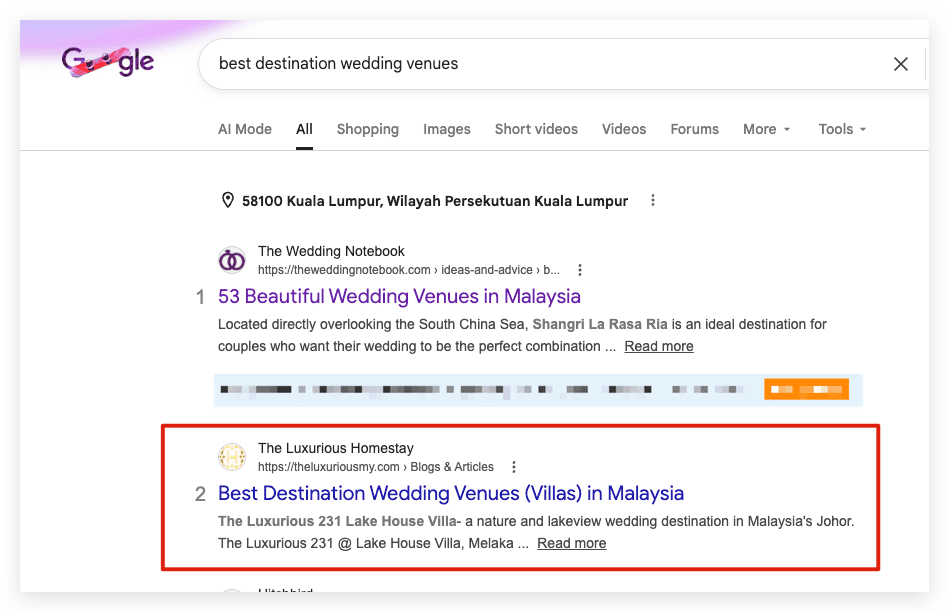Image resolution: width=949 pixels, height=612 pixels.
Task: Open three-dot menu for Wedding Notebook result
Action: click(x=580, y=270)
